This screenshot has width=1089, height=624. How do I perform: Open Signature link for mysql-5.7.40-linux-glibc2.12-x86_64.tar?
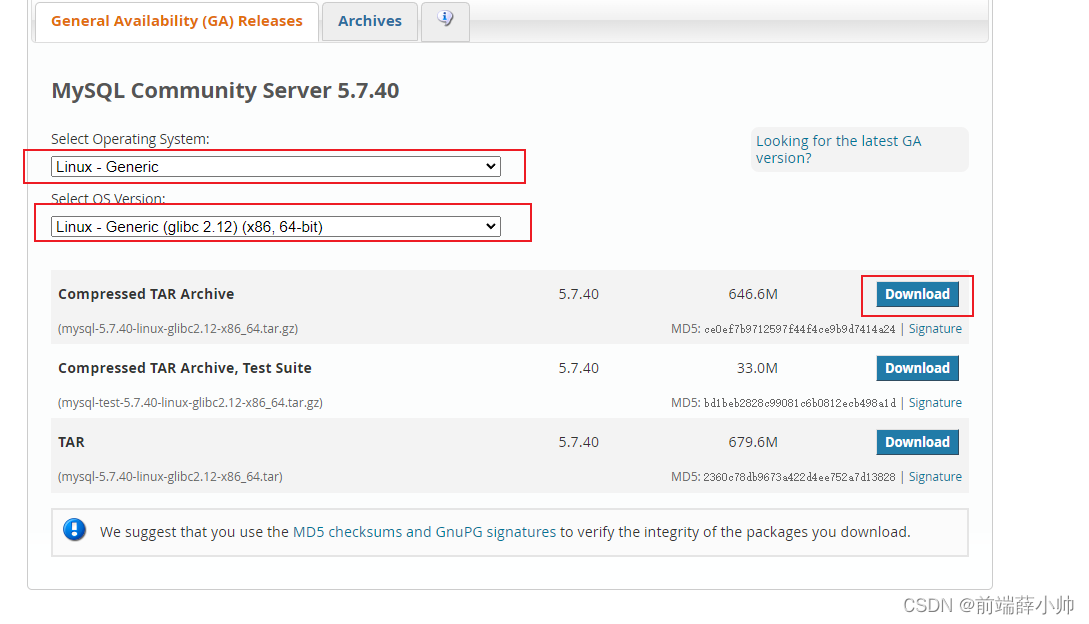(x=935, y=477)
